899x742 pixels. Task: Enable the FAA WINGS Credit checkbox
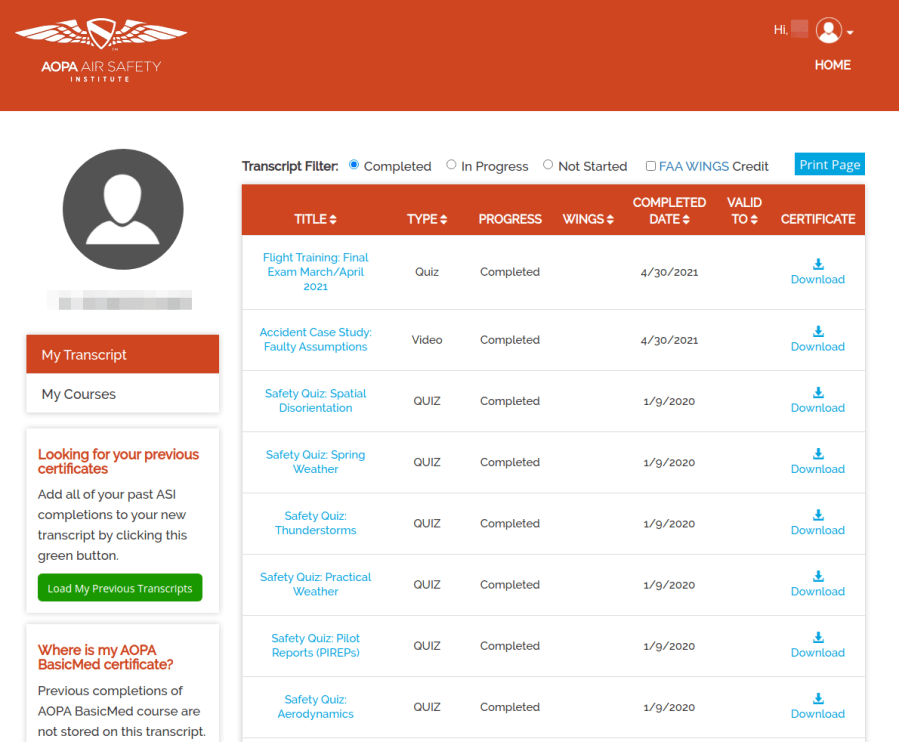click(651, 166)
